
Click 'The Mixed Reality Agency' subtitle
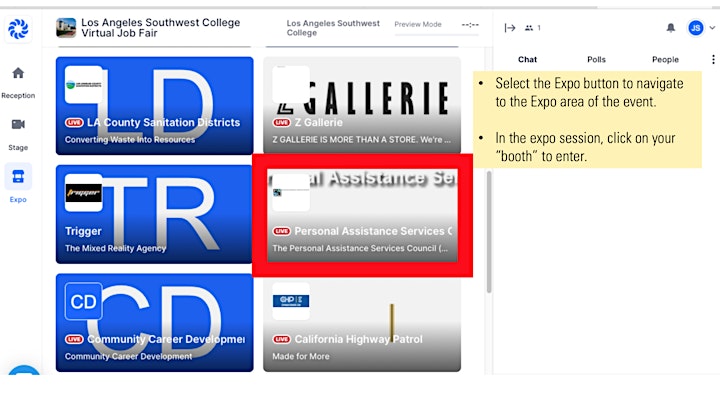pyautogui.click(x=115, y=248)
